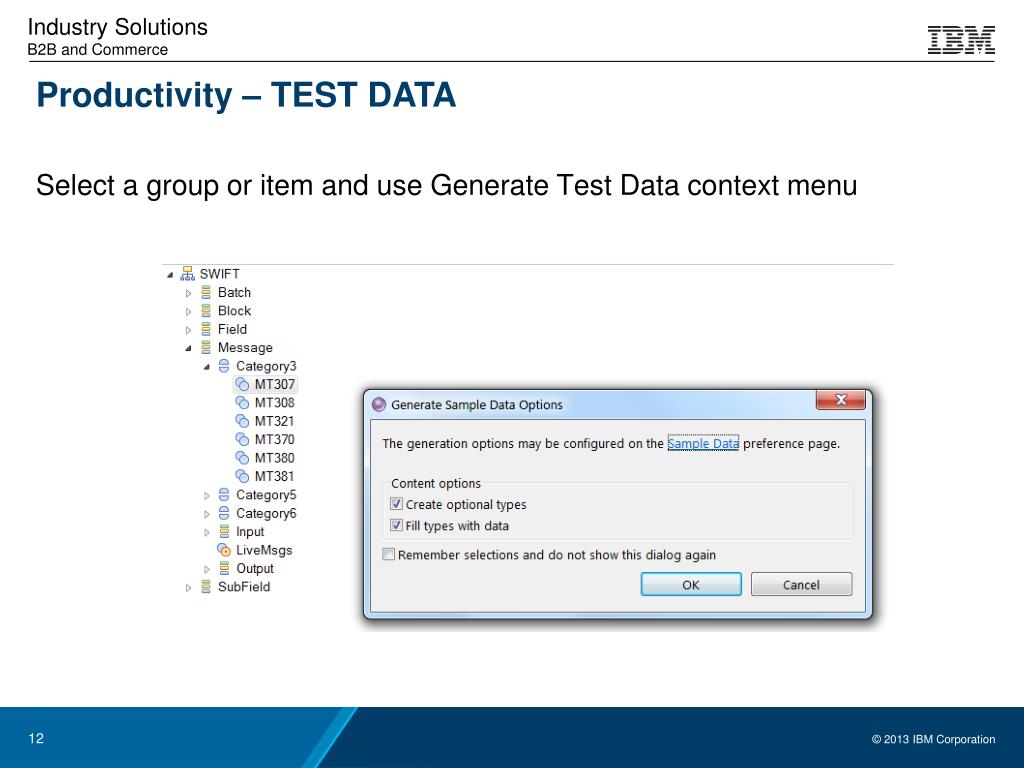Click the LiveMsgs icon
Viewport: 1024px width, 768px height.
224,550
